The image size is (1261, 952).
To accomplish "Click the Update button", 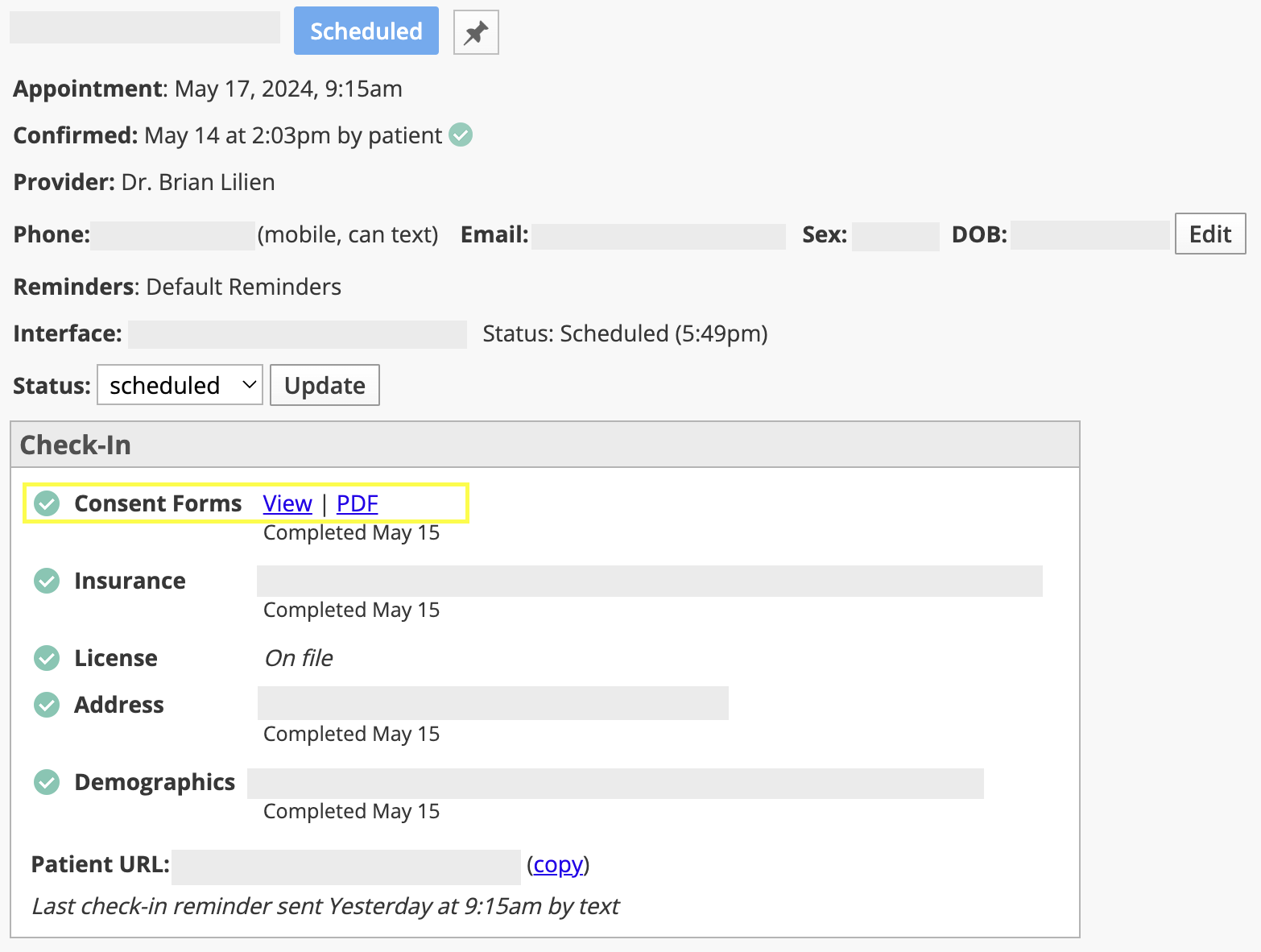I will pos(324,385).
